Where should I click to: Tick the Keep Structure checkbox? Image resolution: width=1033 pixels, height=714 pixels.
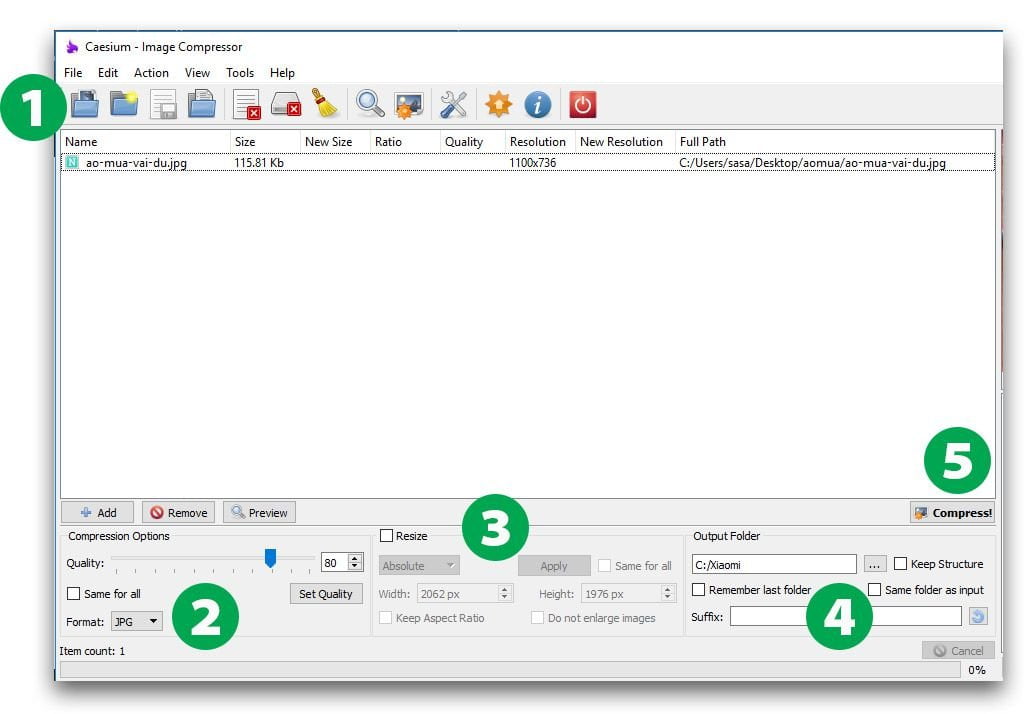pyautogui.click(x=901, y=564)
